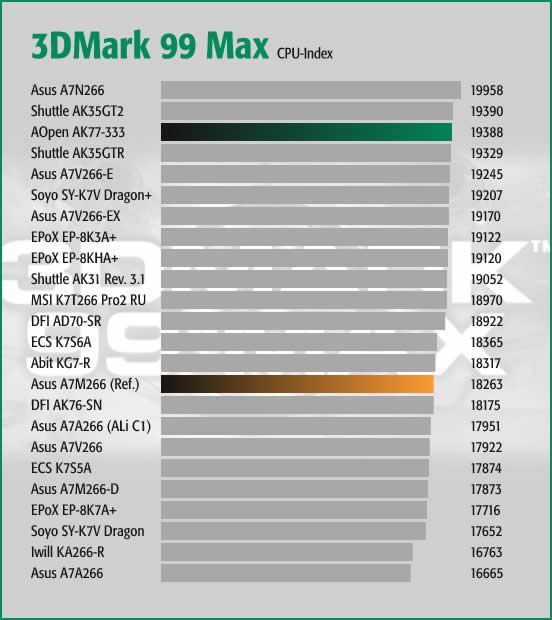Click the 19388 score value

click(487, 132)
